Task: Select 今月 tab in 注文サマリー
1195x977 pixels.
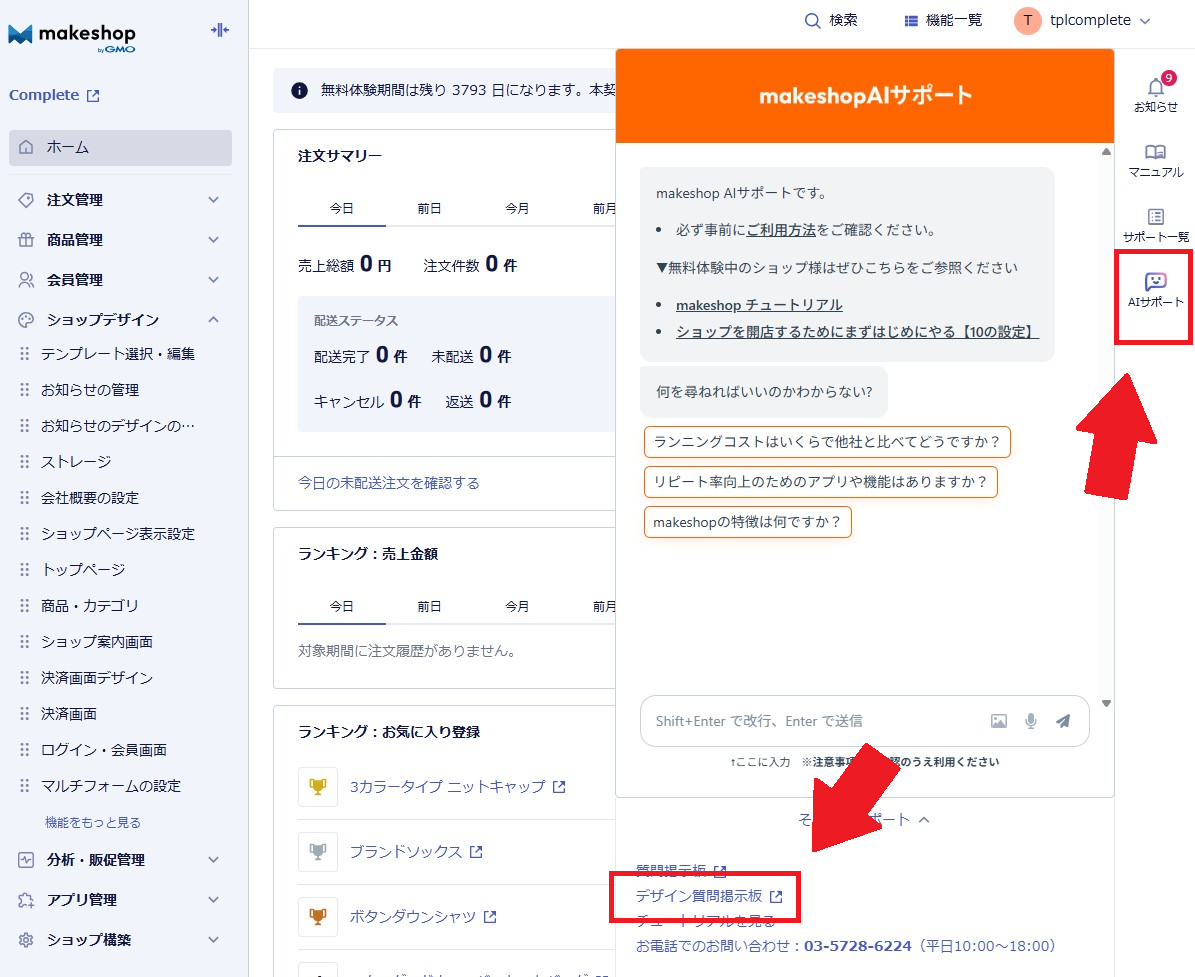Action: pos(517,208)
